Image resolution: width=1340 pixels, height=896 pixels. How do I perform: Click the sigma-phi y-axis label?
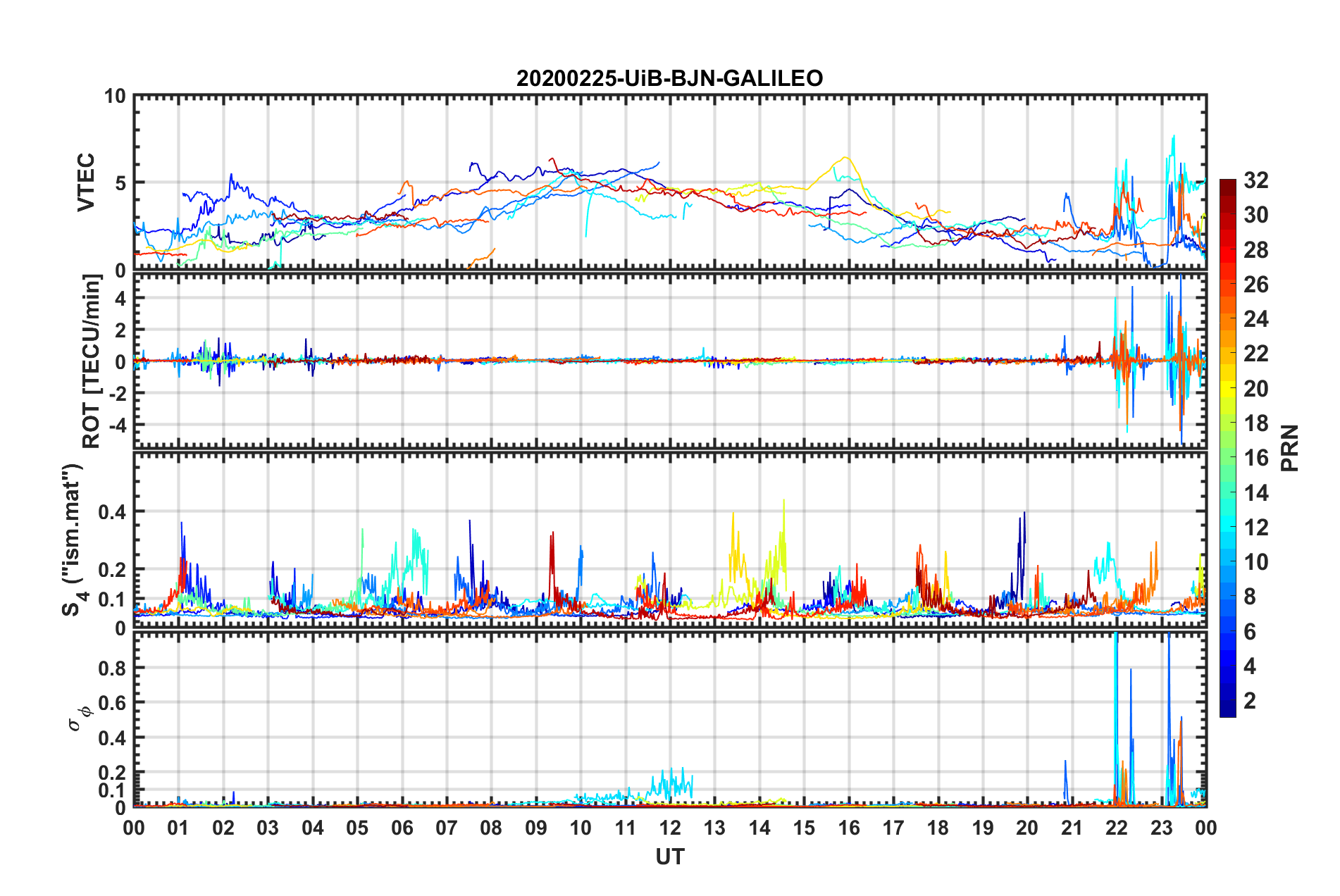80,718
